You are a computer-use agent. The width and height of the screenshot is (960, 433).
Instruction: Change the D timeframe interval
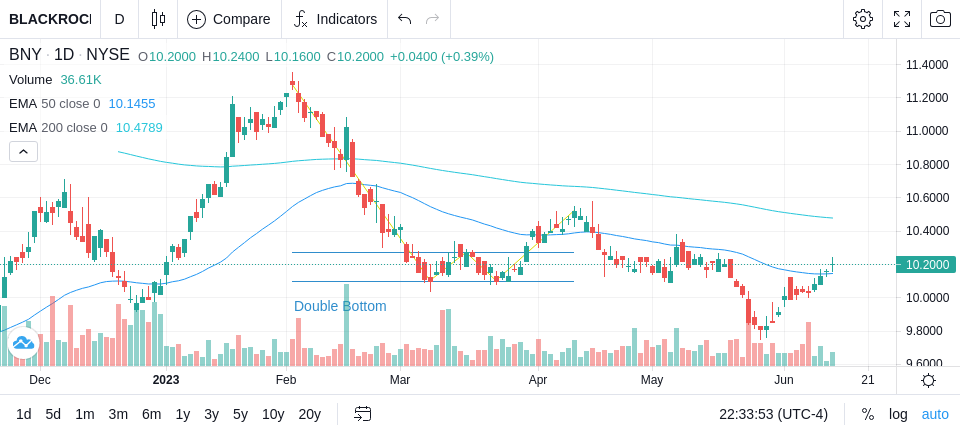click(119, 19)
